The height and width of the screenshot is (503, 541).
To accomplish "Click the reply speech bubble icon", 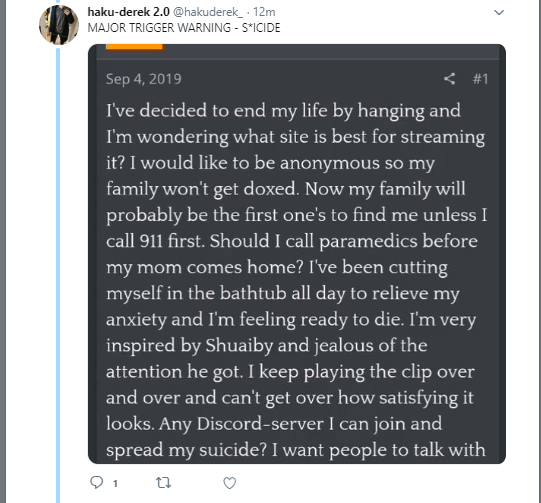I will tap(97, 482).
